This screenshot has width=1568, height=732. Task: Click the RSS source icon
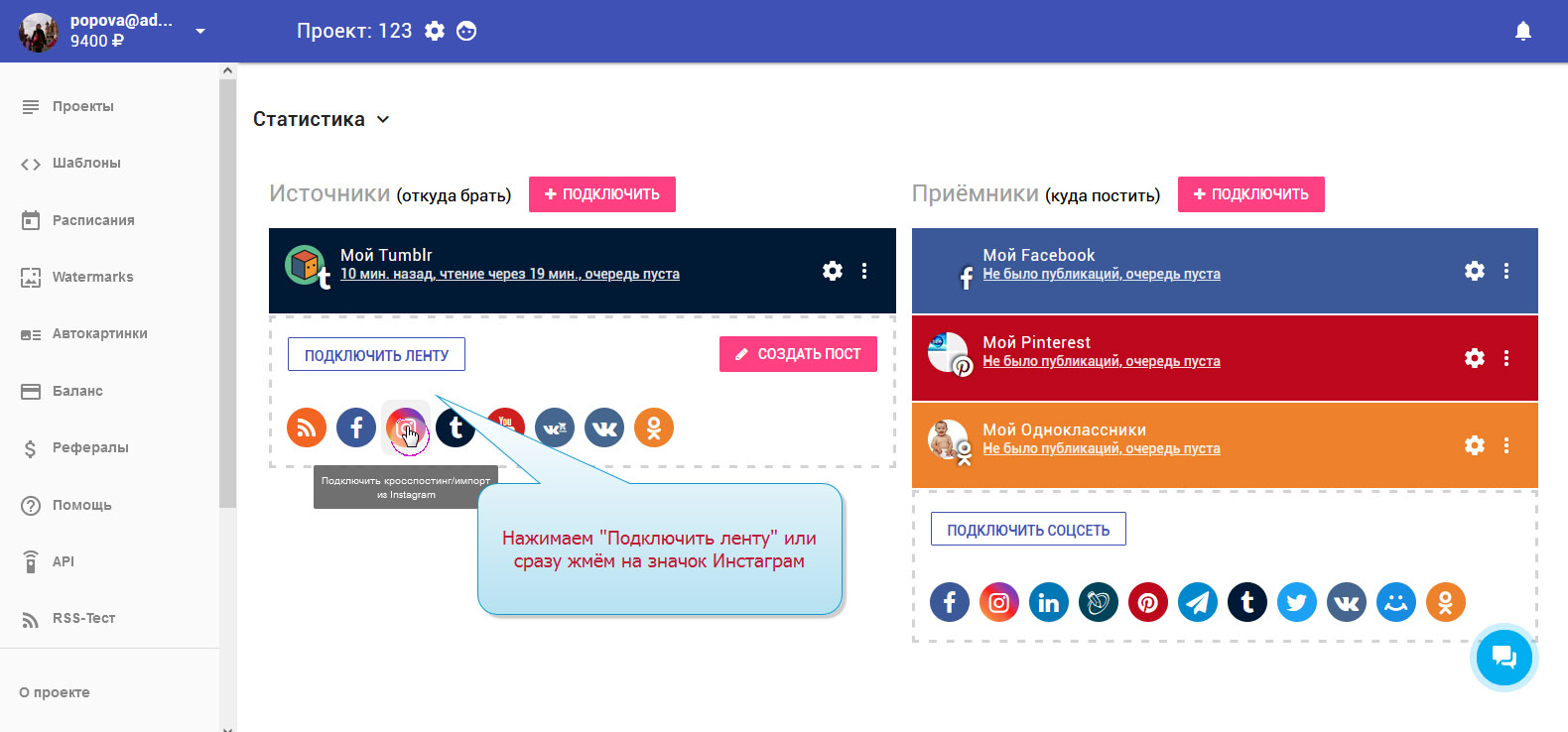point(307,427)
